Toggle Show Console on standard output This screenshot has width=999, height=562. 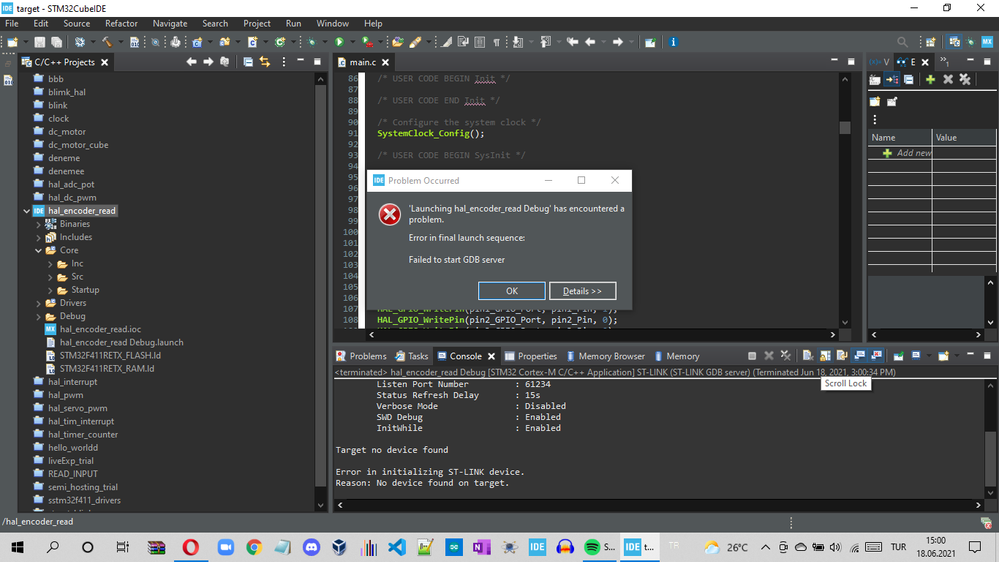[859, 356]
